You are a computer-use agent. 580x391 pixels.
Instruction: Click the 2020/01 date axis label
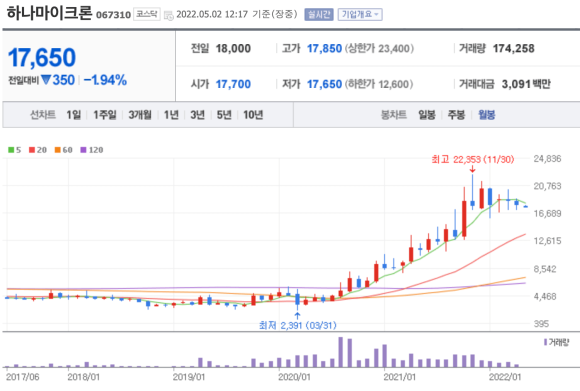(x=294, y=377)
